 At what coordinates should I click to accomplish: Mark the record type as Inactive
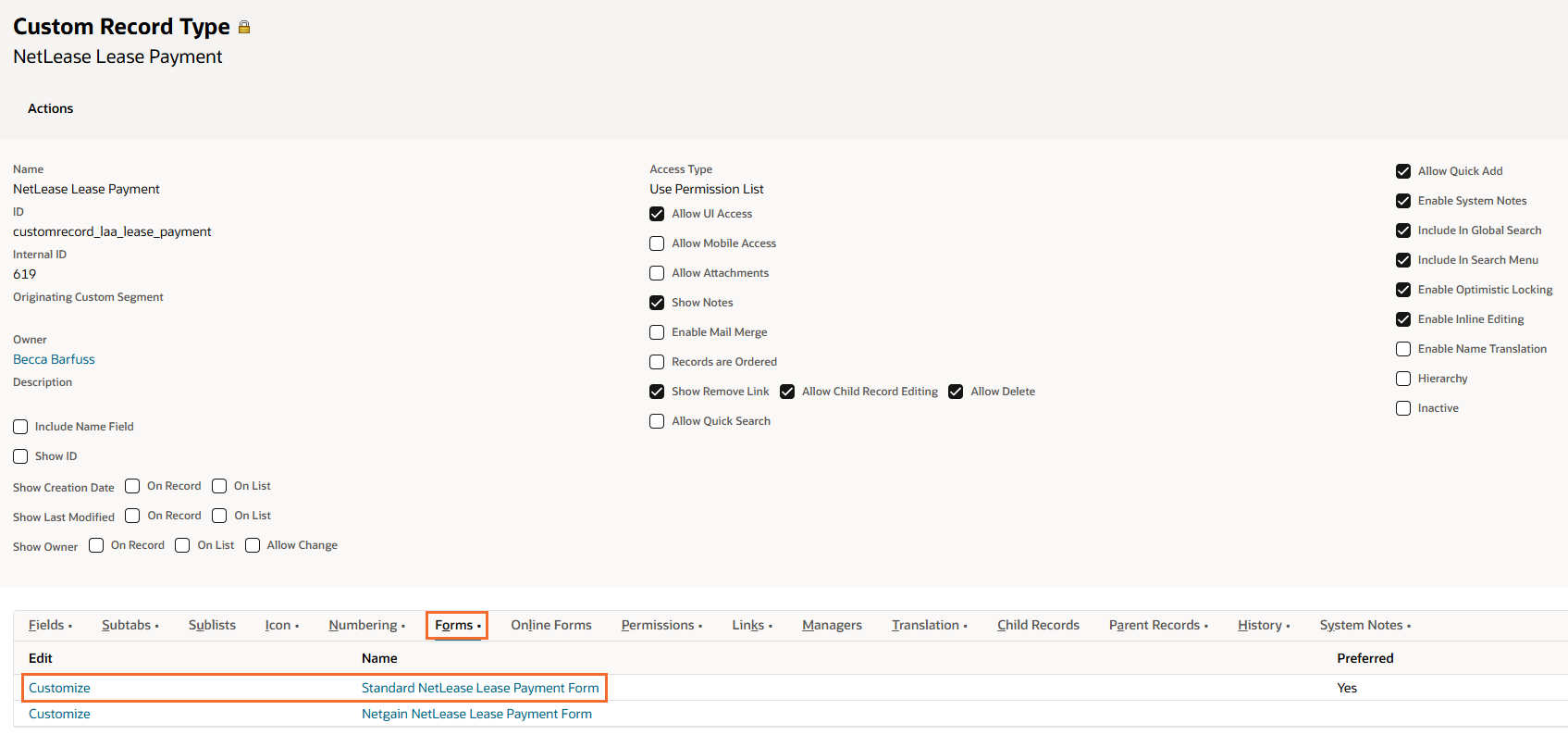[x=1403, y=408]
